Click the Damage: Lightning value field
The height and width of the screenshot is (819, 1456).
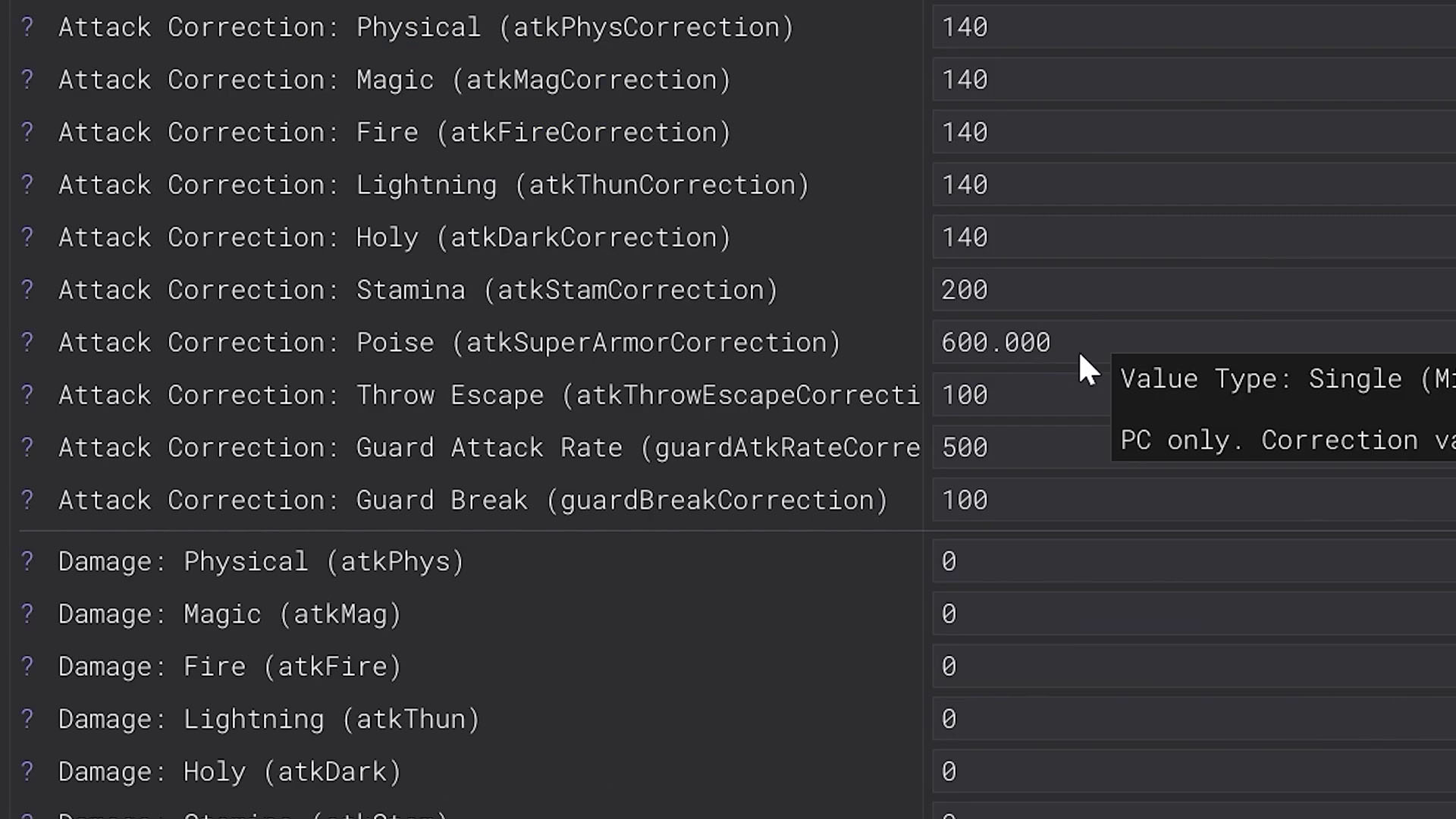1191,719
